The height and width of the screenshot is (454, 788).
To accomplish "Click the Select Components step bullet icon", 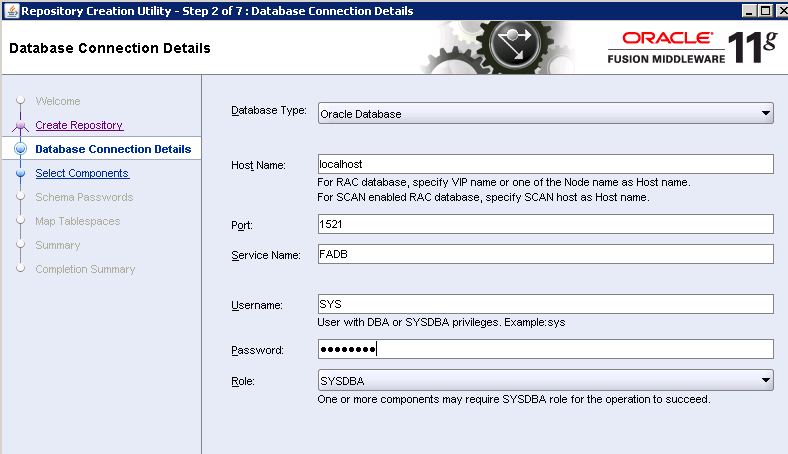I will click(x=20, y=173).
